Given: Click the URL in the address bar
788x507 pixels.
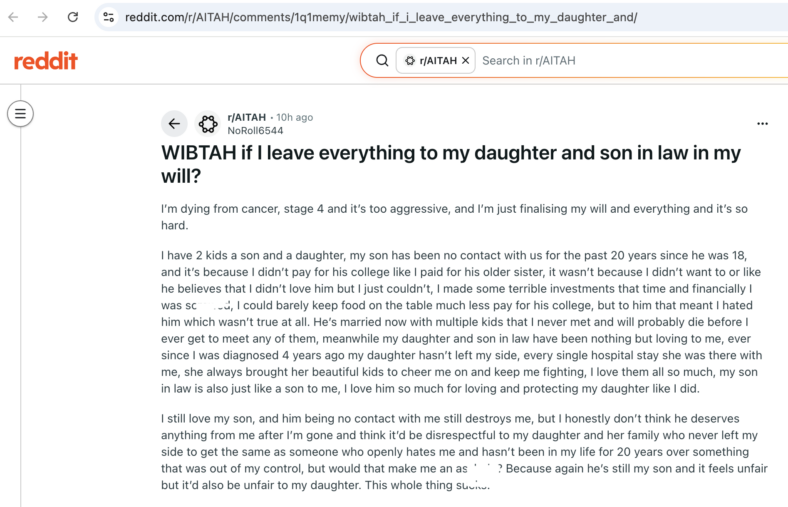Looking at the screenshot, I should [x=381, y=17].
